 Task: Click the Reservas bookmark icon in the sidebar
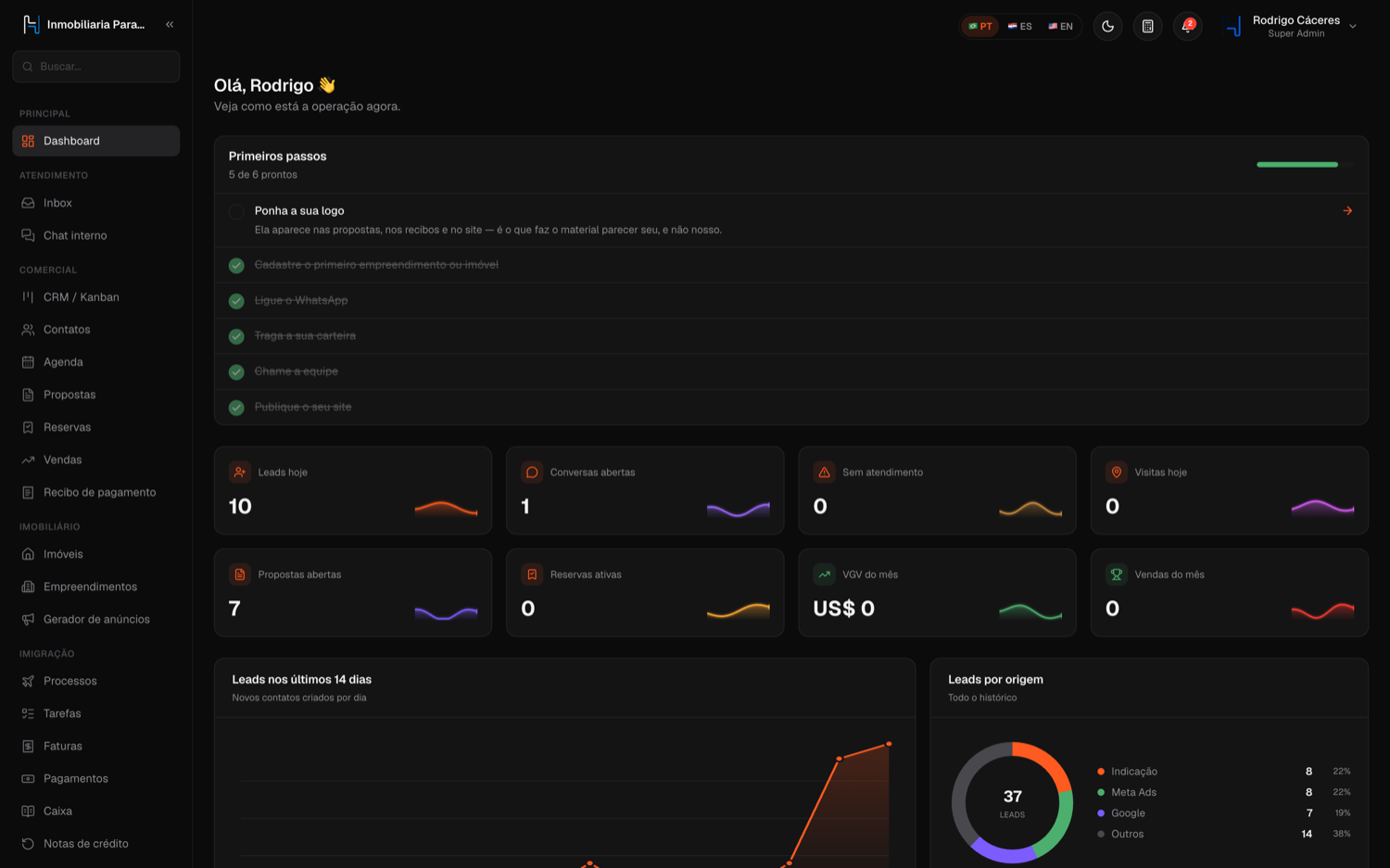[28, 427]
